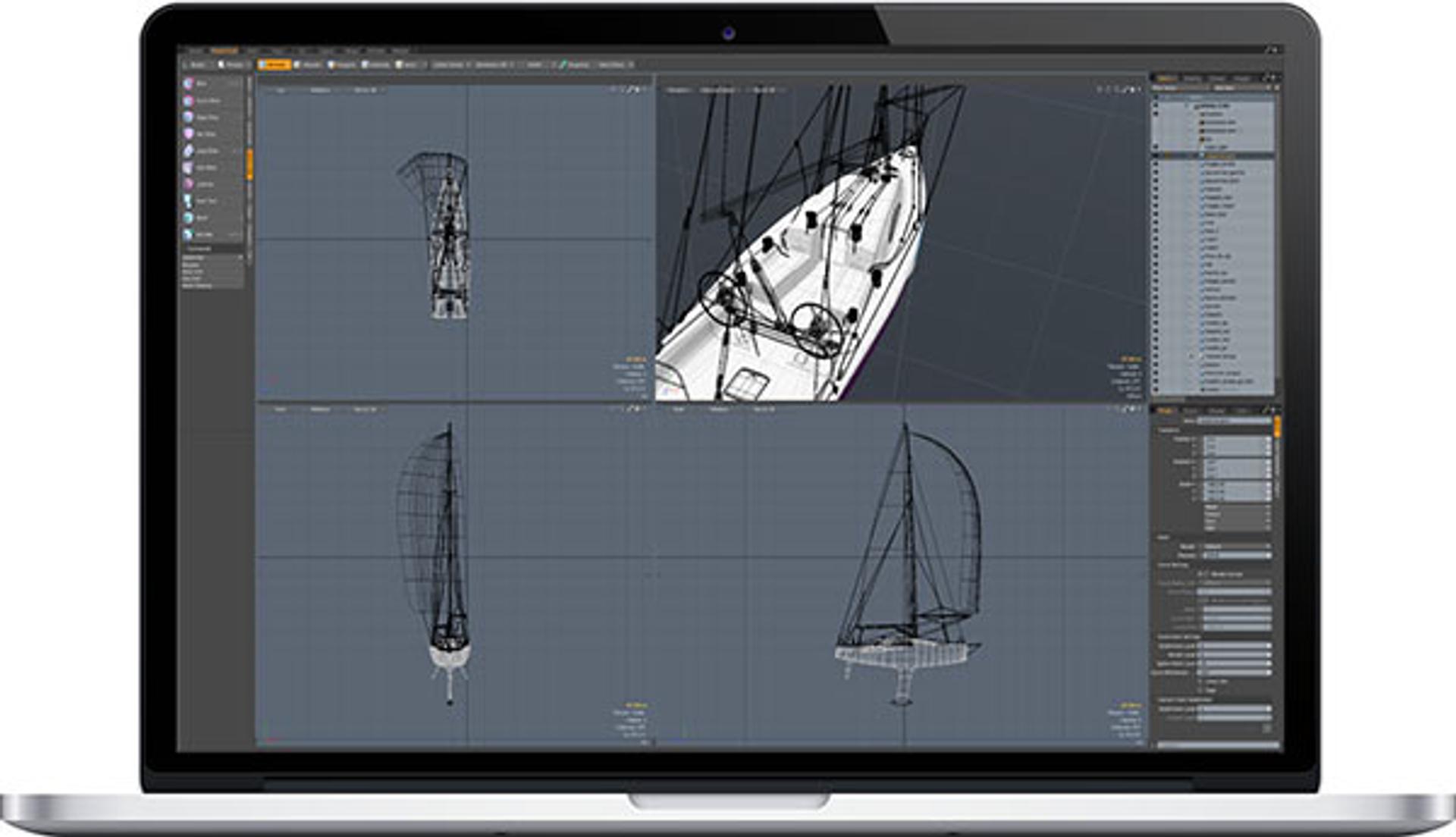Image resolution: width=1456 pixels, height=837 pixels.
Task: Open the active orange tab of item list panel
Action: tap(1166, 78)
